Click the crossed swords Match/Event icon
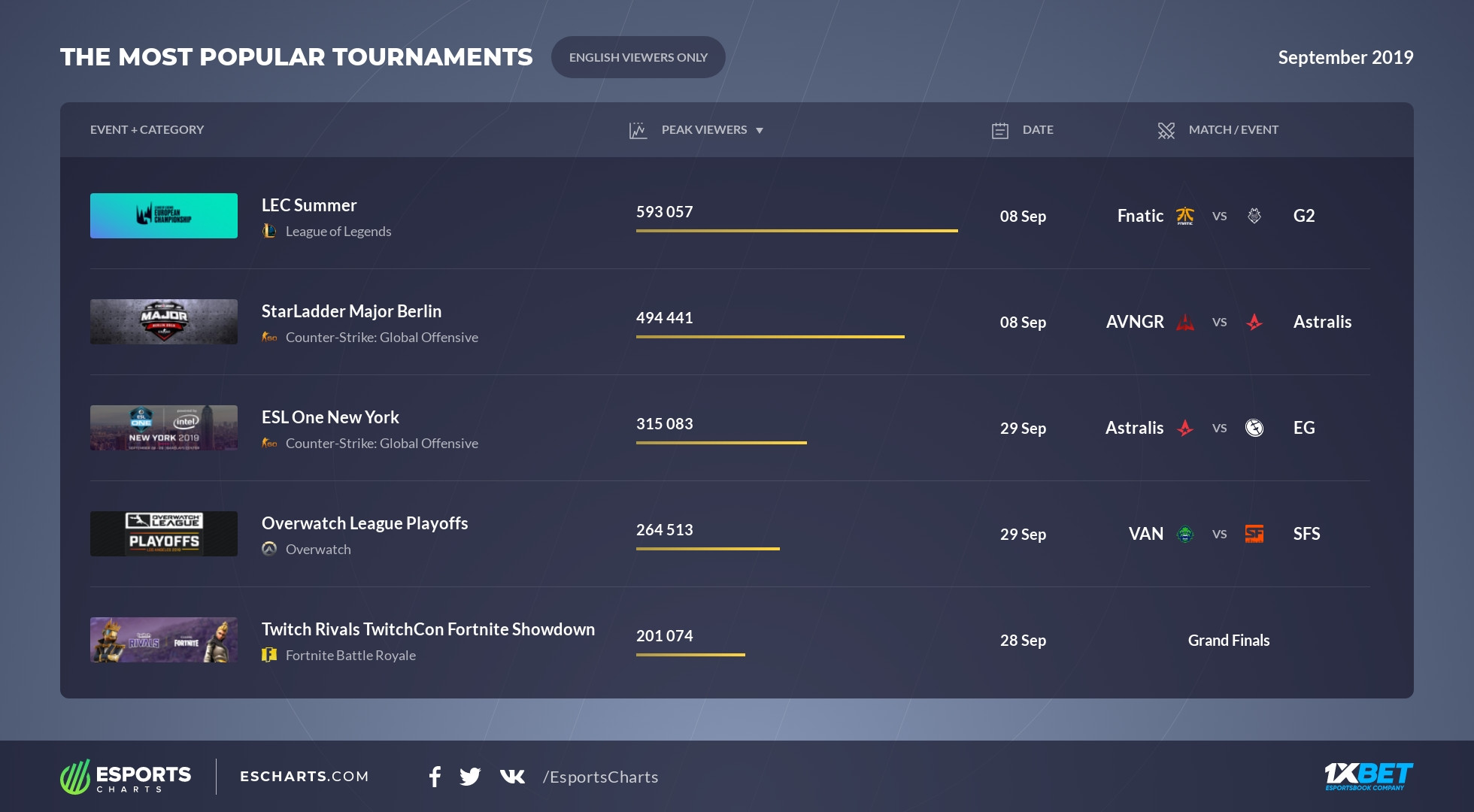The width and height of the screenshot is (1474, 812). pyautogui.click(x=1166, y=131)
